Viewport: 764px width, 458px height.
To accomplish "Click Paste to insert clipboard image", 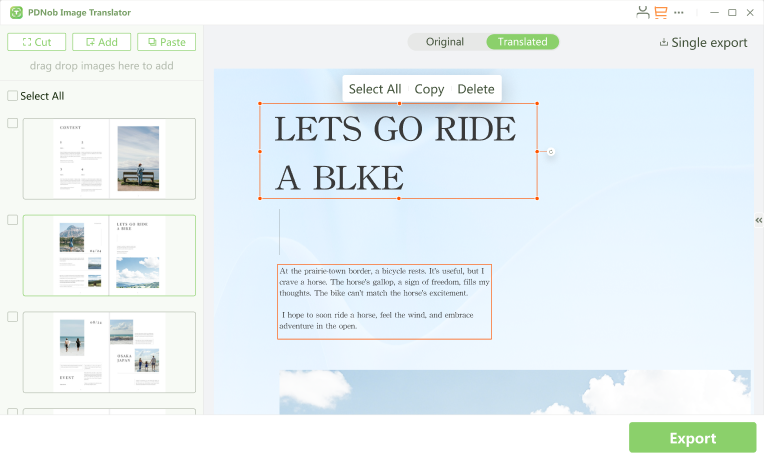I will coord(166,42).
